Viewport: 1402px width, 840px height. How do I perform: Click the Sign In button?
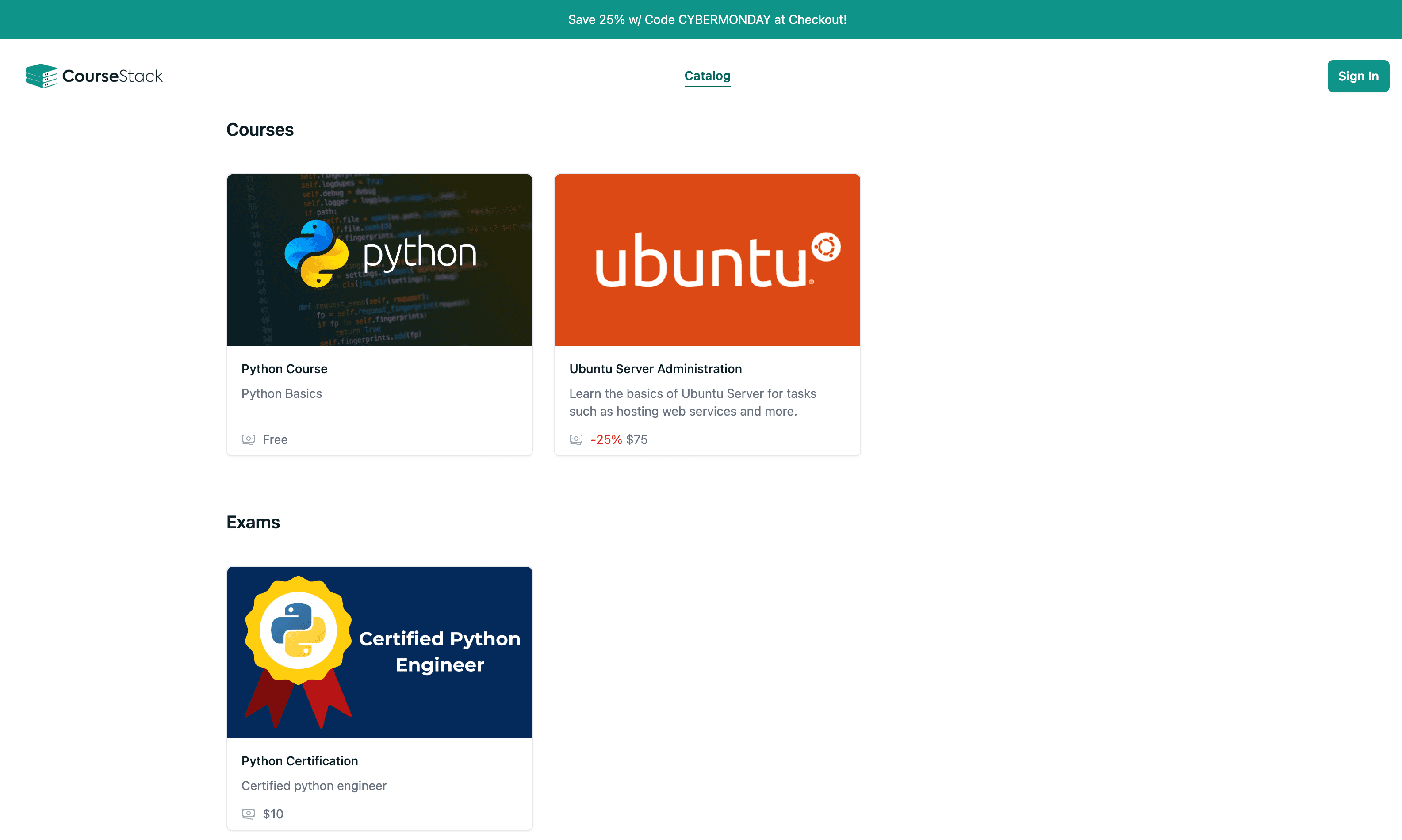click(x=1358, y=76)
